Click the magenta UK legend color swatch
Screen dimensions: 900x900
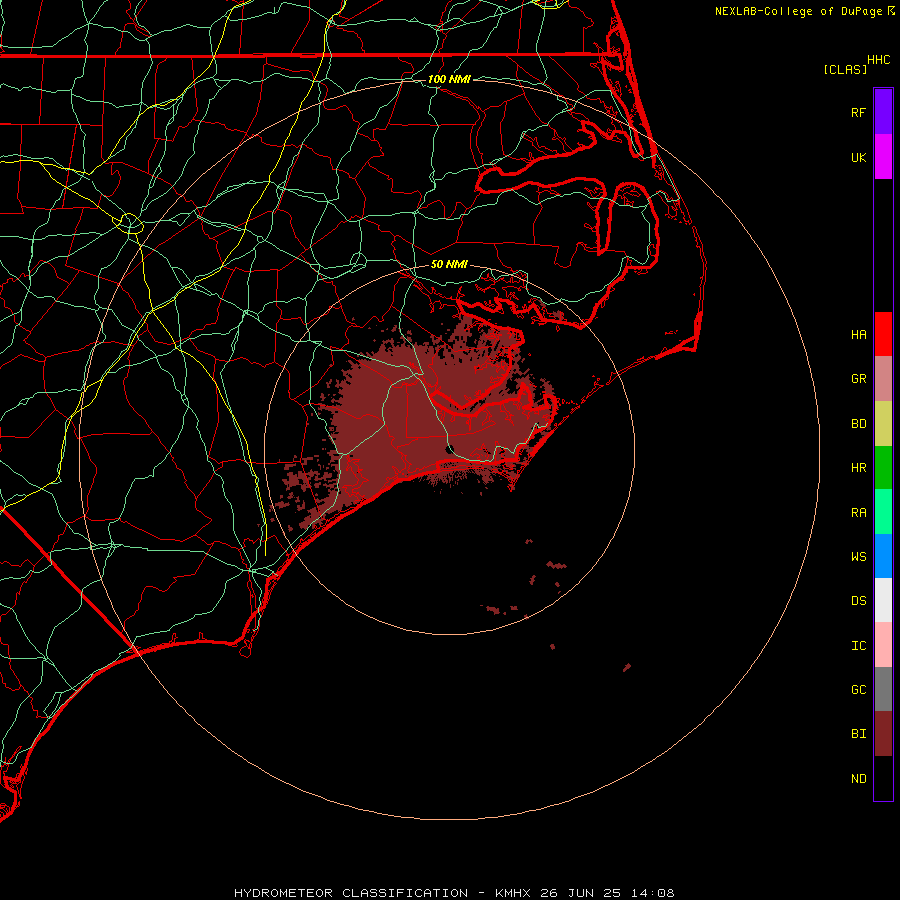pyautogui.click(x=883, y=157)
